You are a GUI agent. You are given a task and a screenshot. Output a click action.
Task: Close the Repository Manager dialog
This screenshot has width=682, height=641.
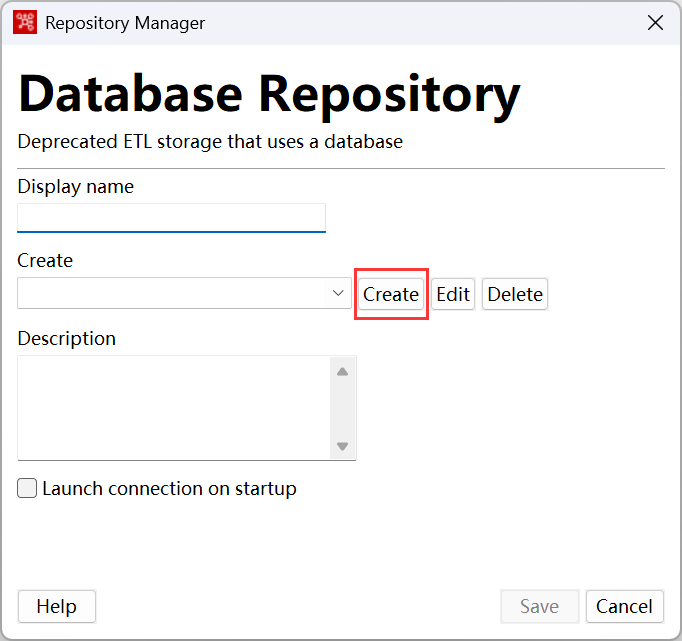coord(655,23)
